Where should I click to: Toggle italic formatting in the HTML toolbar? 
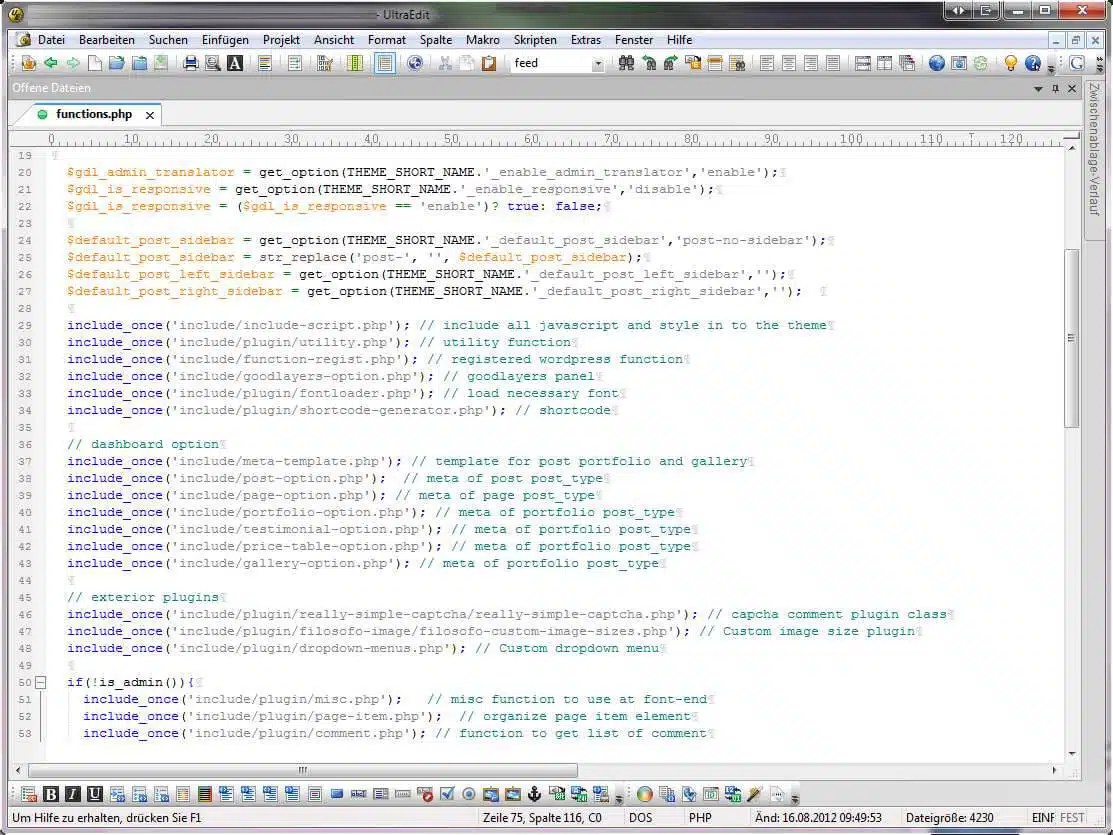73,794
